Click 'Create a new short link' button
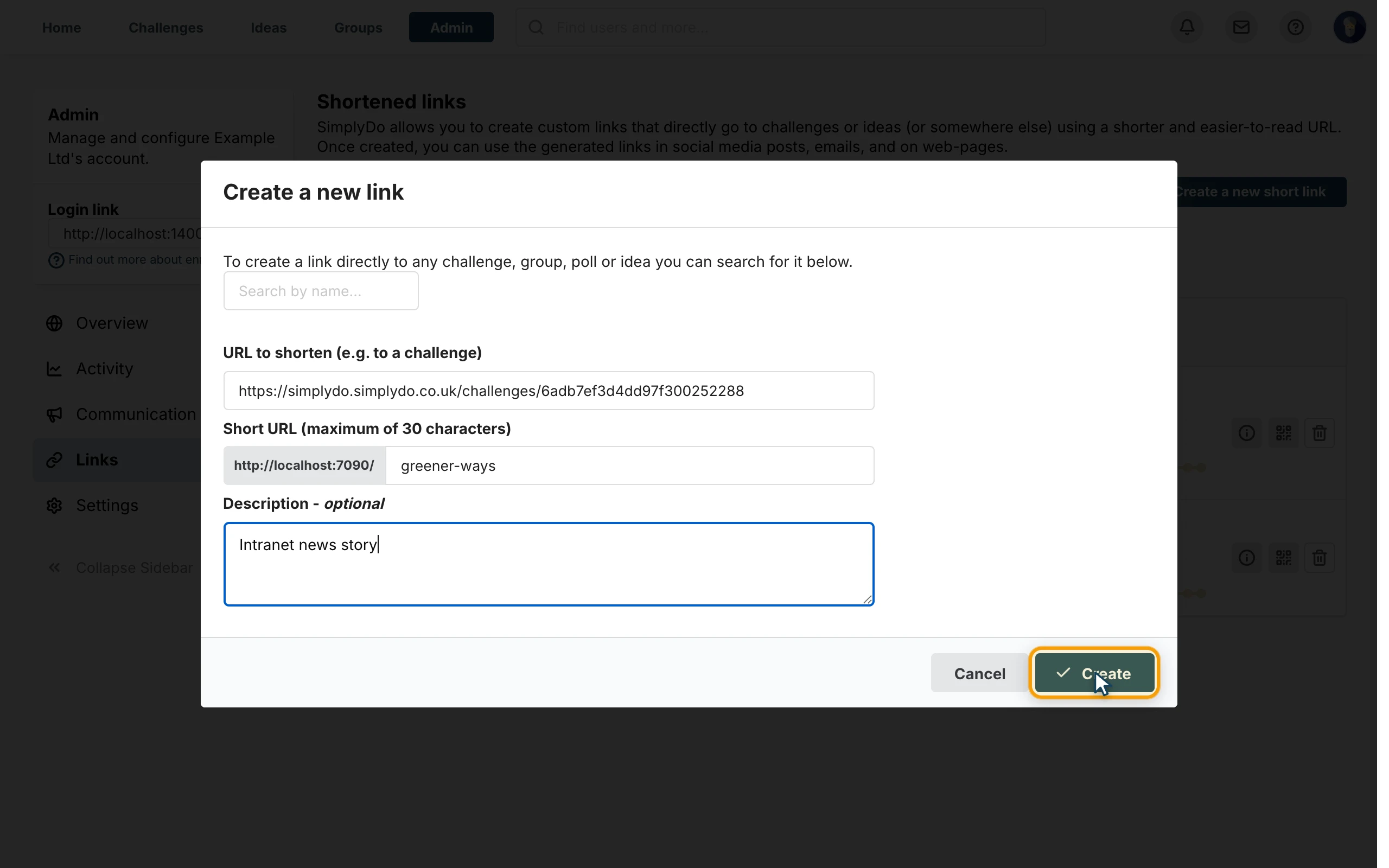The image size is (1389, 868). (x=1260, y=192)
